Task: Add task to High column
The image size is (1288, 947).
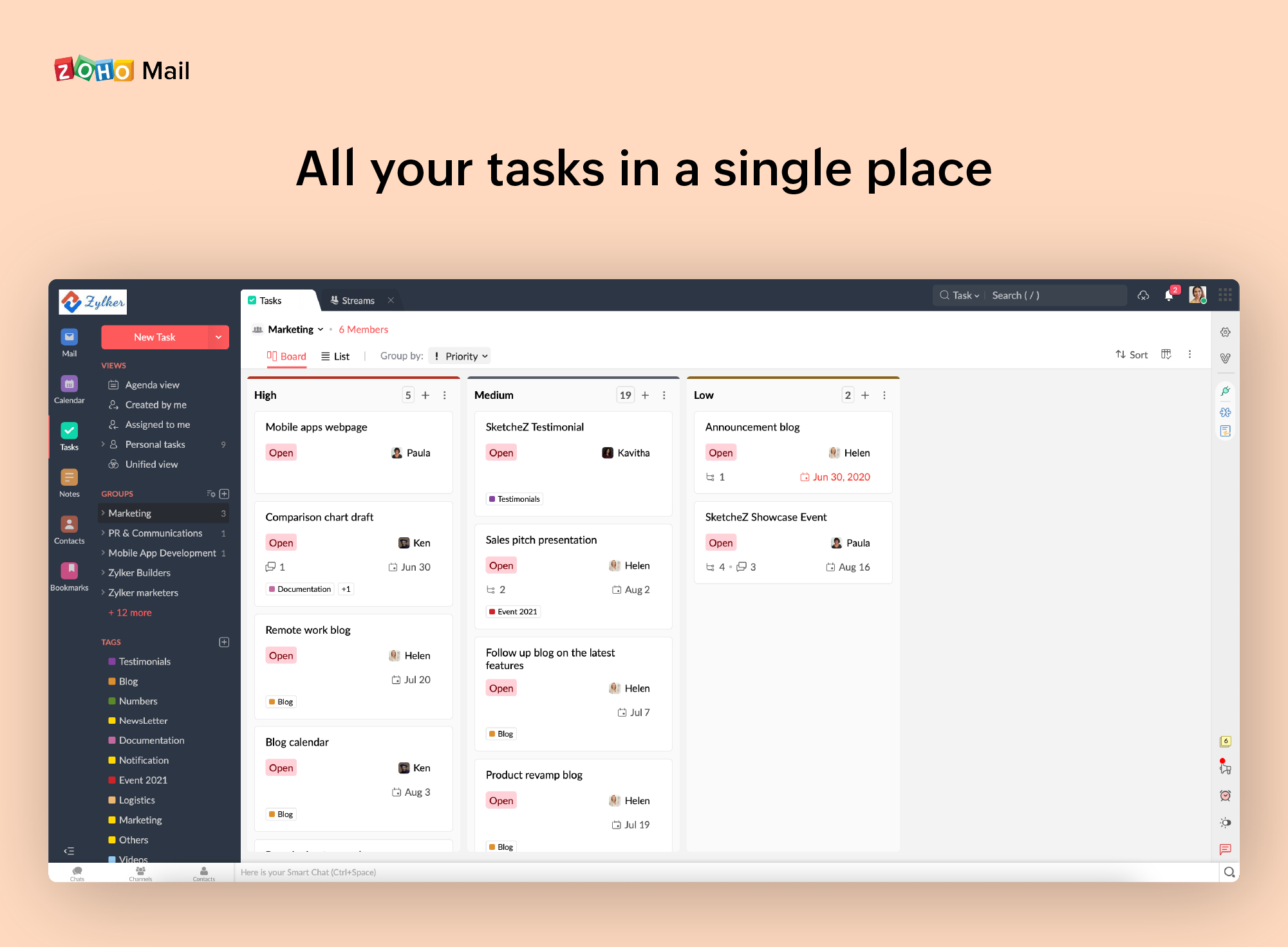Action: (x=425, y=395)
